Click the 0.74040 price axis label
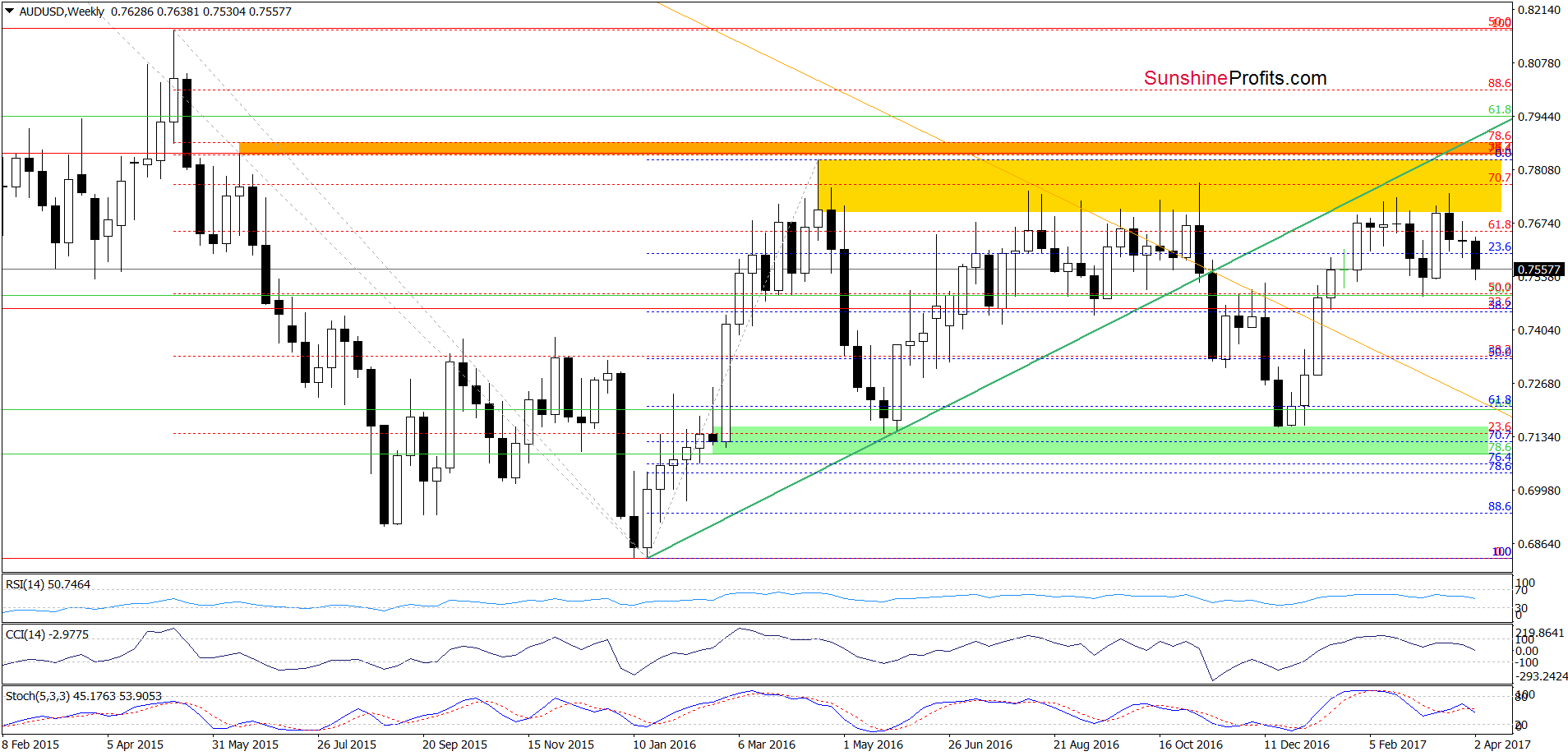The width and height of the screenshot is (1568, 756). click(x=1538, y=330)
